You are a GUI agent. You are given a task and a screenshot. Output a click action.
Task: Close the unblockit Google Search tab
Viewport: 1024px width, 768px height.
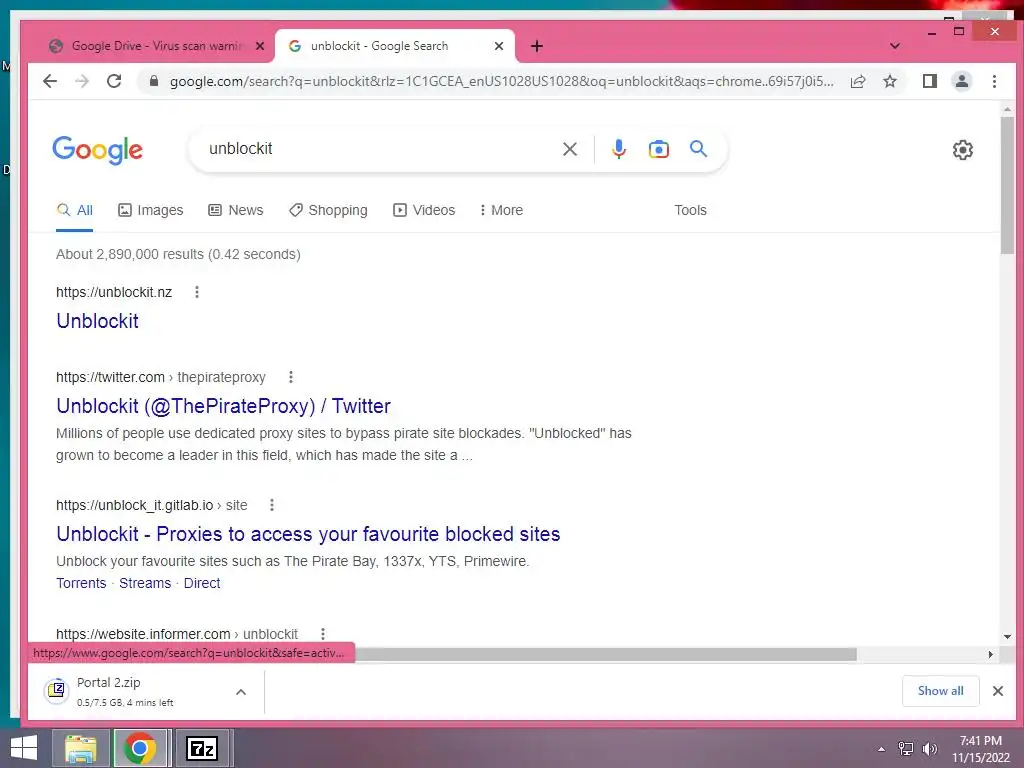(499, 46)
